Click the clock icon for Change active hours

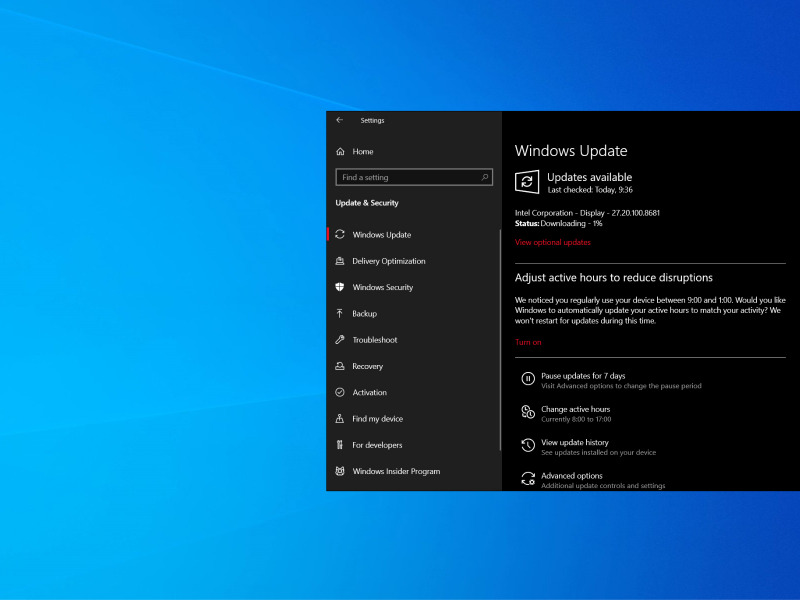pos(528,412)
